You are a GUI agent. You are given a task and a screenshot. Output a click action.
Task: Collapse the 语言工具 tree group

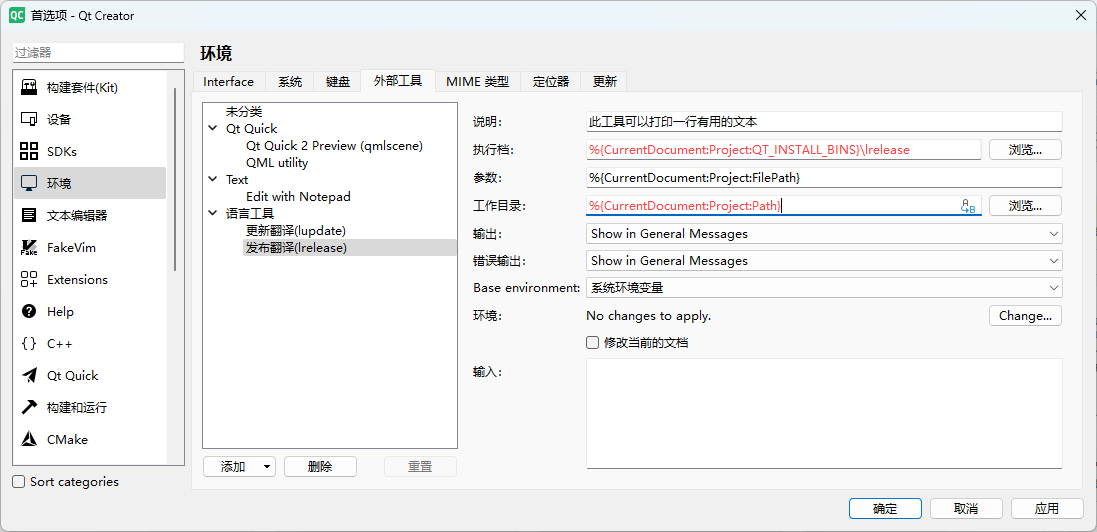(x=213, y=214)
